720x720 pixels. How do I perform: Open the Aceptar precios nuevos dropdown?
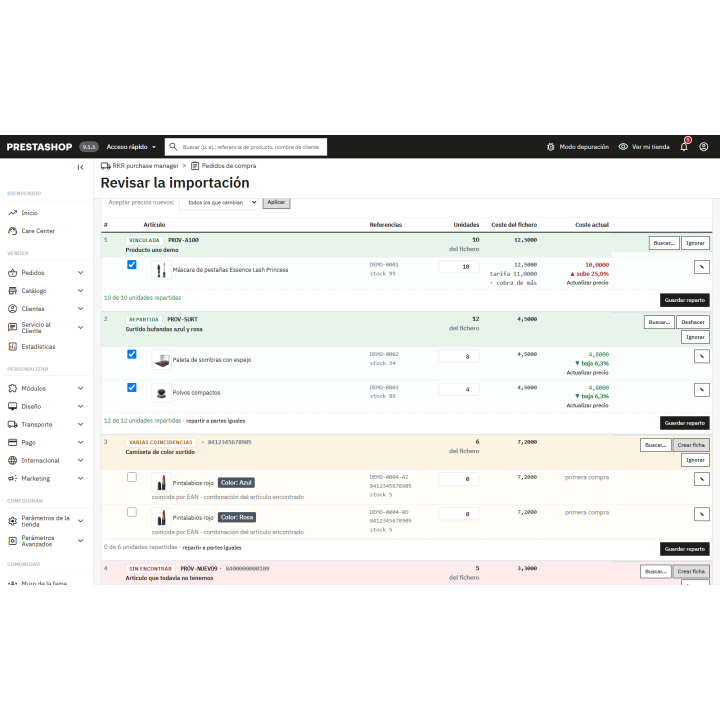pos(219,202)
